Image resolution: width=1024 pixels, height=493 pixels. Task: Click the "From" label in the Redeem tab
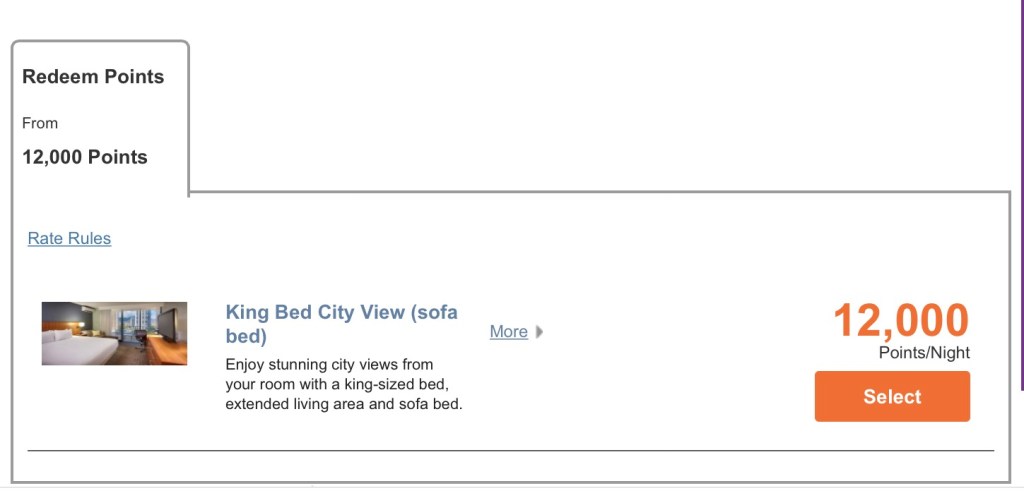tap(40, 123)
